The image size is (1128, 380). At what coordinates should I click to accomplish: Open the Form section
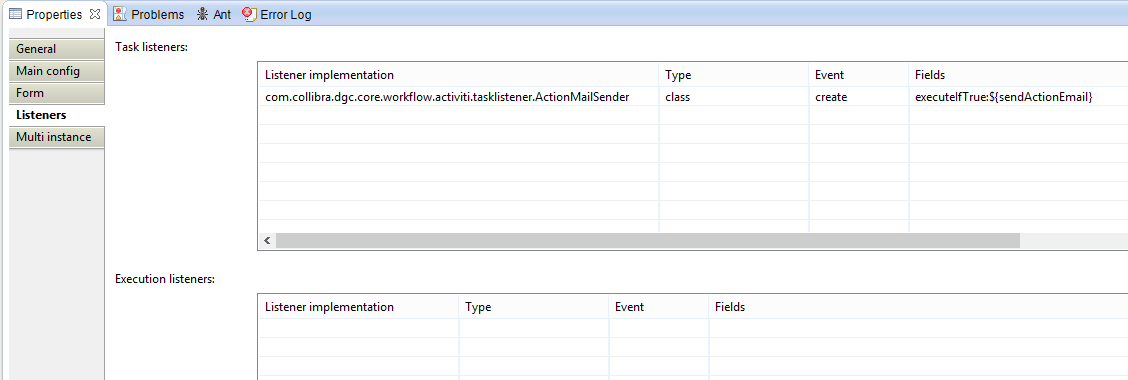[56, 93]
